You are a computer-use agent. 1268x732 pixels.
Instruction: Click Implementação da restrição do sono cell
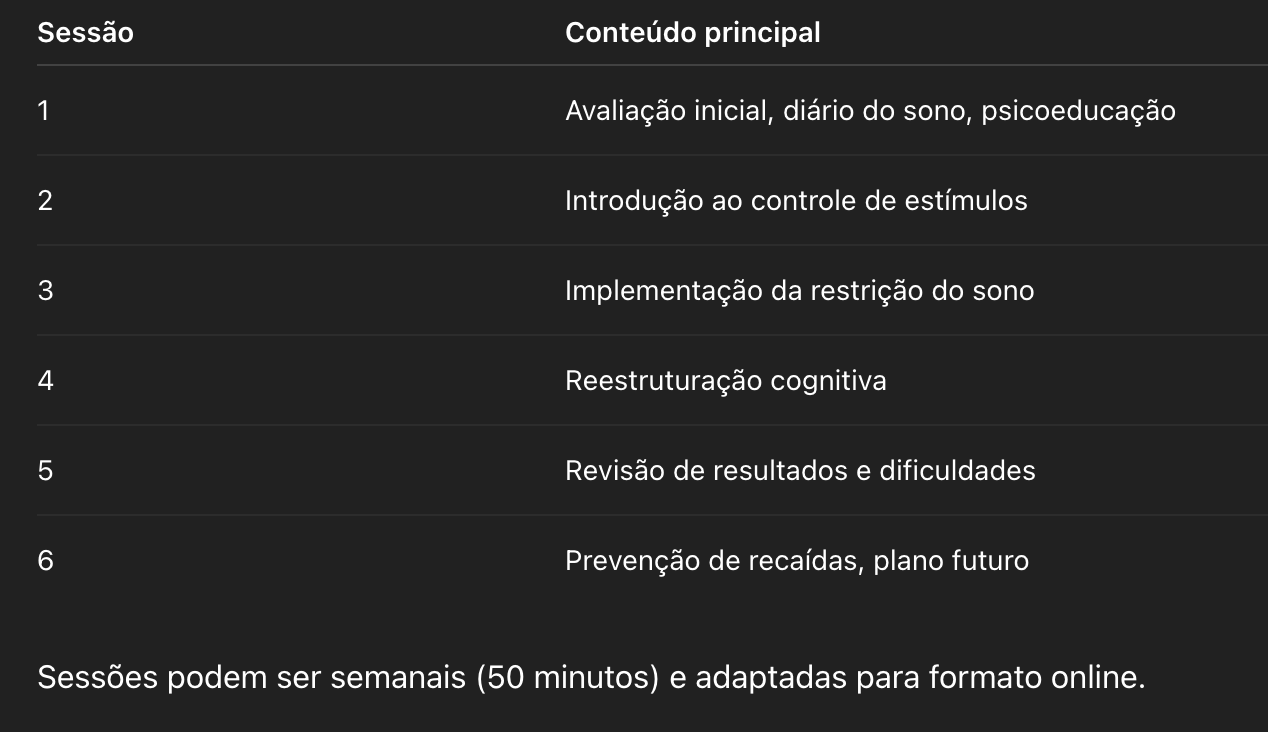[x=799, y=291]
